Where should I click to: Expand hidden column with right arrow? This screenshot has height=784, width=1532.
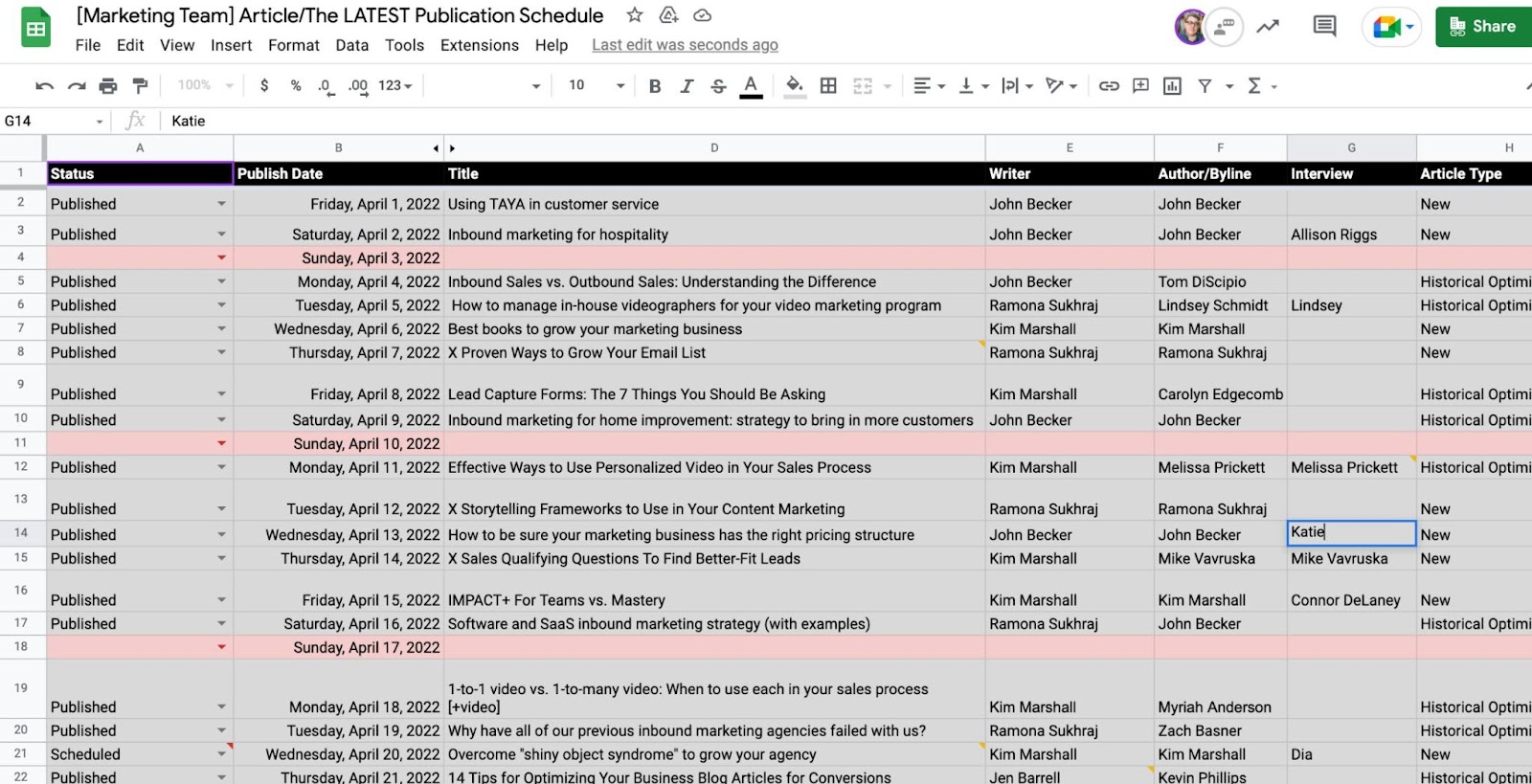click(x=452, y=148)
